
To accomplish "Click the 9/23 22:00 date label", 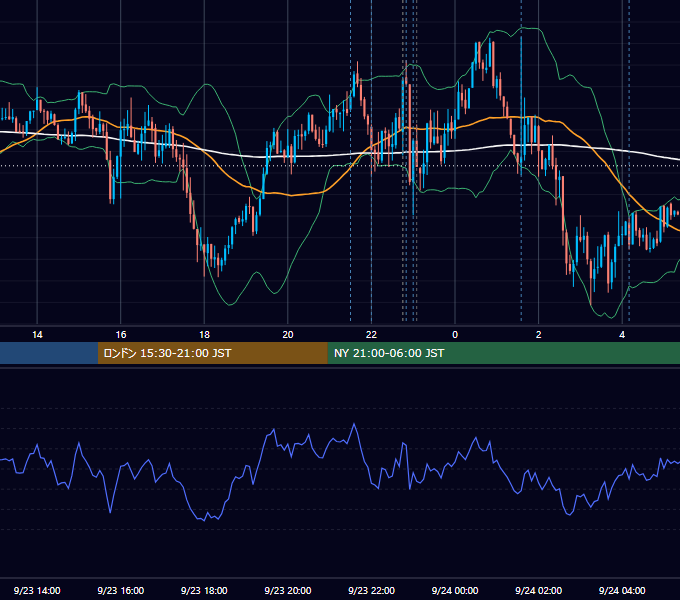I will click(371, 590).
